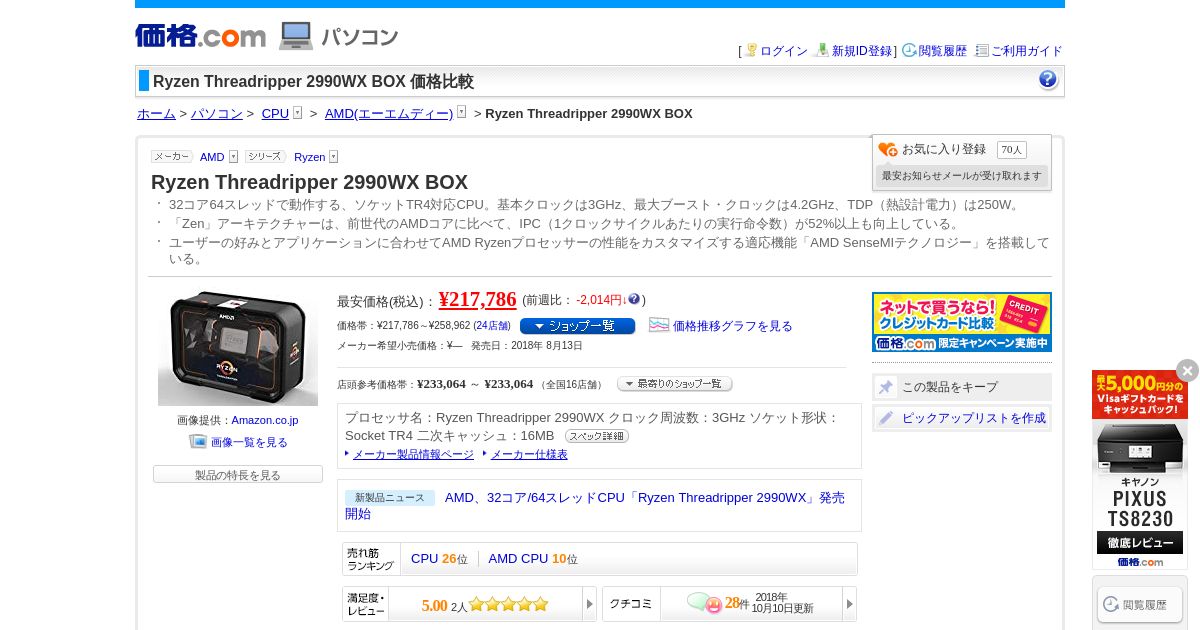
Task: Click the browsing history icon in header
Action: click(x=909, y=50)
